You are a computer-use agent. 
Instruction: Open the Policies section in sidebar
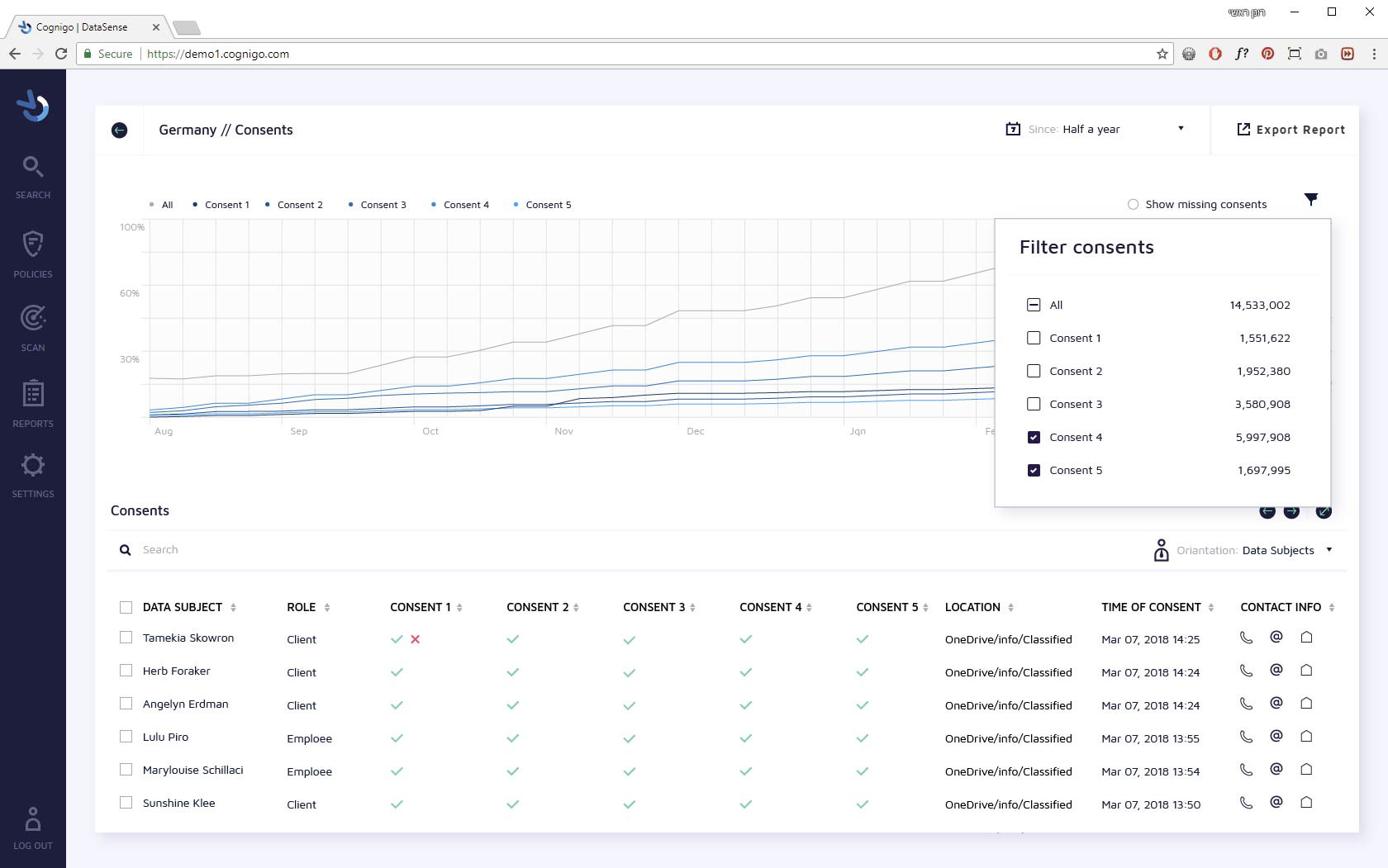tap(33, 254)
